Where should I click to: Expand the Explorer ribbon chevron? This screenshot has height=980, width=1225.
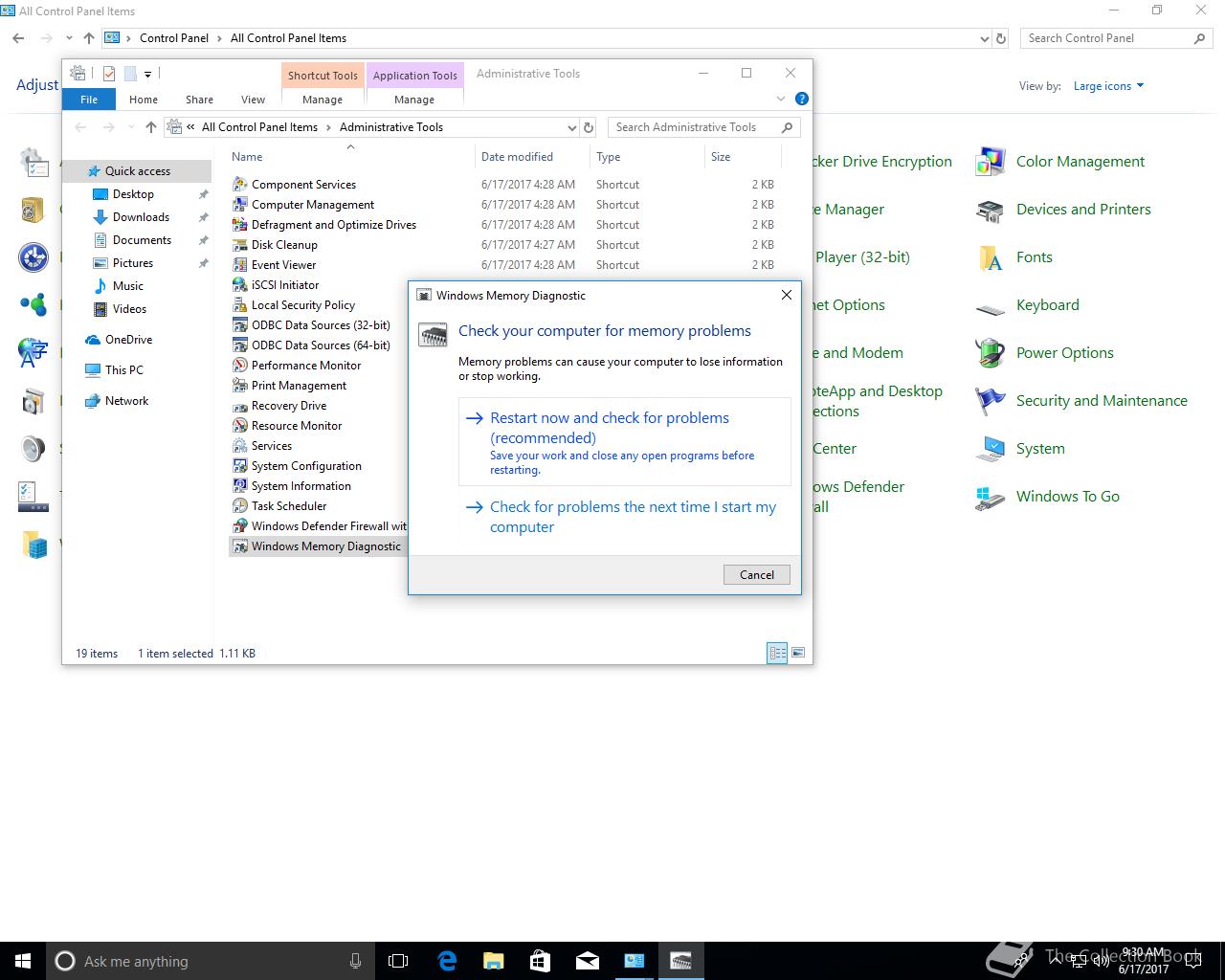tap(780, 99)
